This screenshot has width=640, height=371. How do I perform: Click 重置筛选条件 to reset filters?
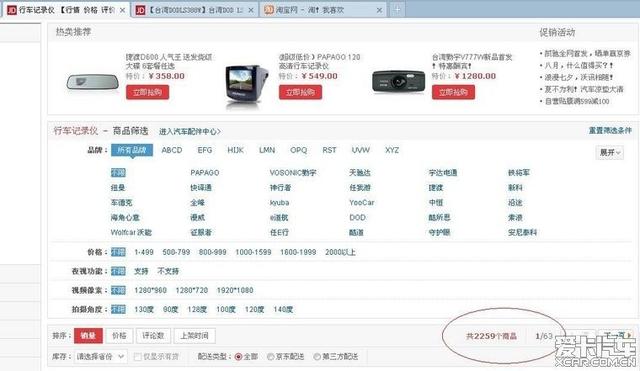(610, 131)
